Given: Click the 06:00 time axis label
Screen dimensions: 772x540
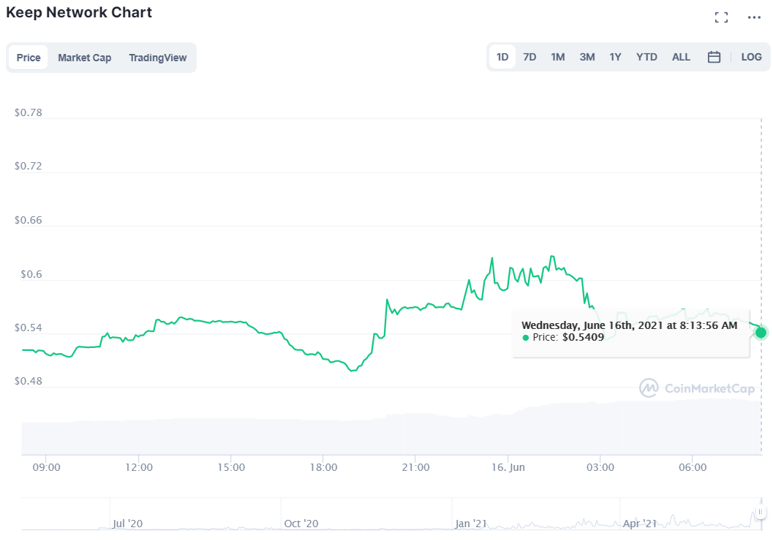Looking at the screenshot, I should (693, 467).
